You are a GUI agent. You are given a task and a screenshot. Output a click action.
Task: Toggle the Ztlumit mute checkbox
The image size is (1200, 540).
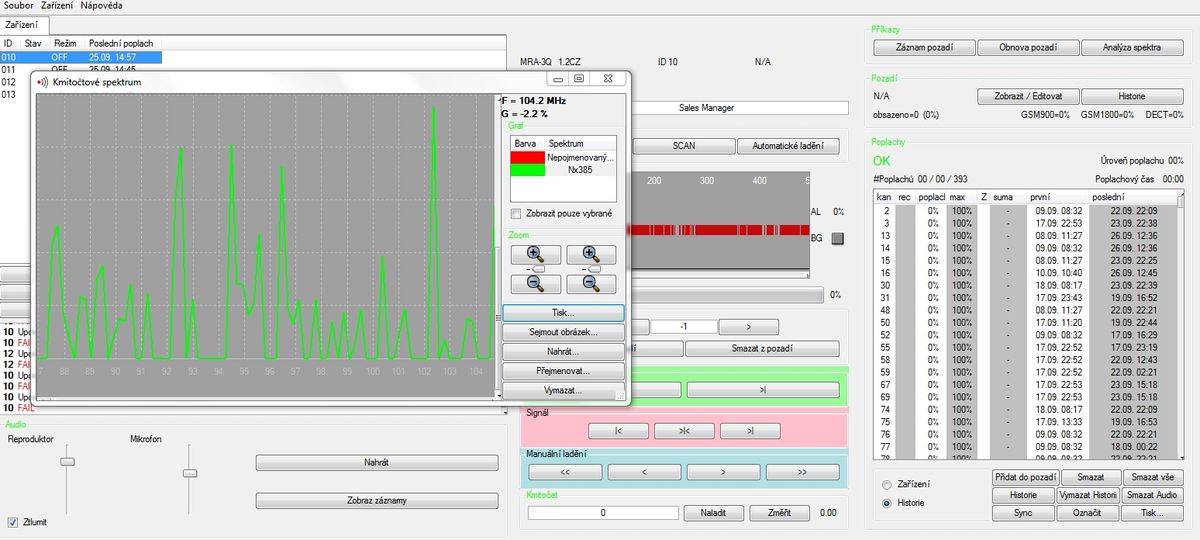pyautogui.click(x=13, y=522)
